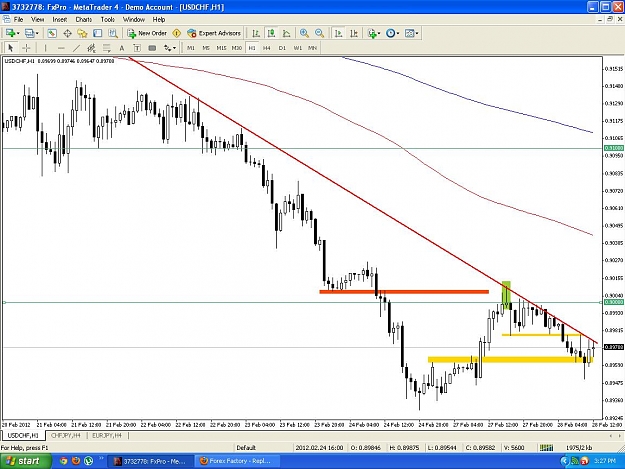Open the New Chart tool
Viewport: 625px width, 469px height.
10,33
